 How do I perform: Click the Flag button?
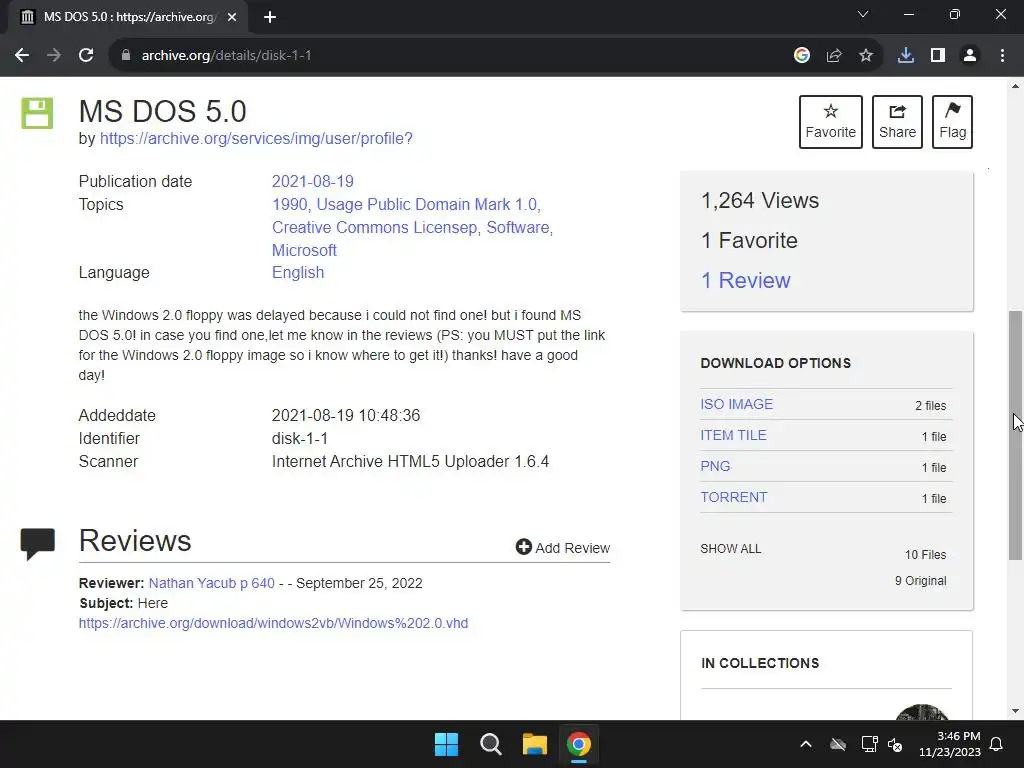coord(952,122)
